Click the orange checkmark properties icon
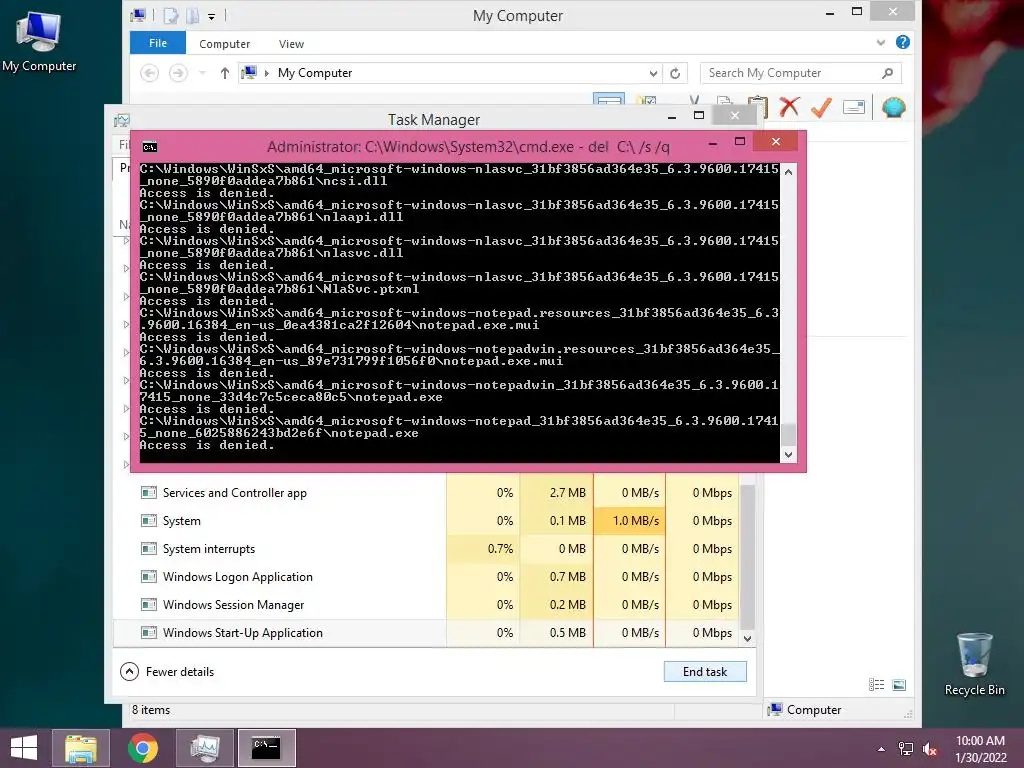1024x768 pixels. (x=821, y=106)
